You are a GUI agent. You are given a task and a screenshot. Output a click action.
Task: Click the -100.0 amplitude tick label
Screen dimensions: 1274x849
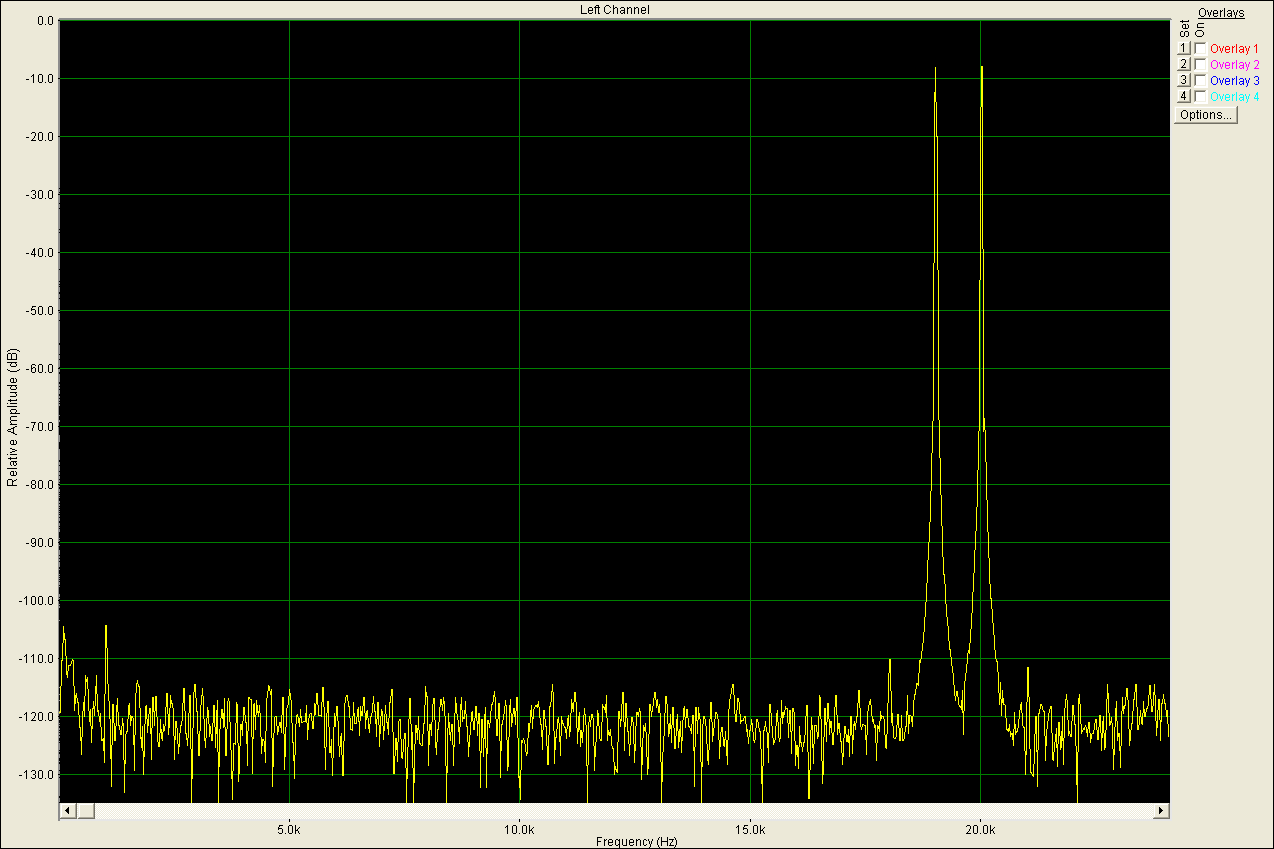click(x=37, y=601)
